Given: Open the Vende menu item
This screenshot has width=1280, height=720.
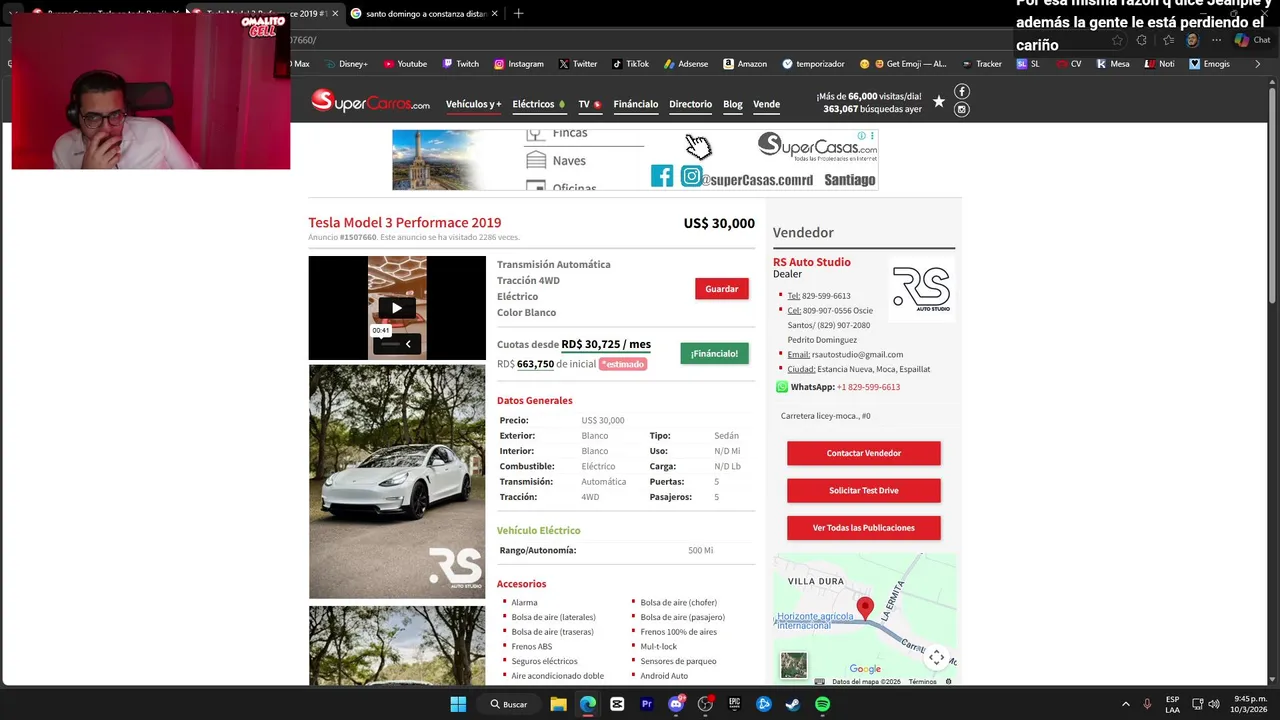Looking at the screenshot, I should [x=766, y=104].
